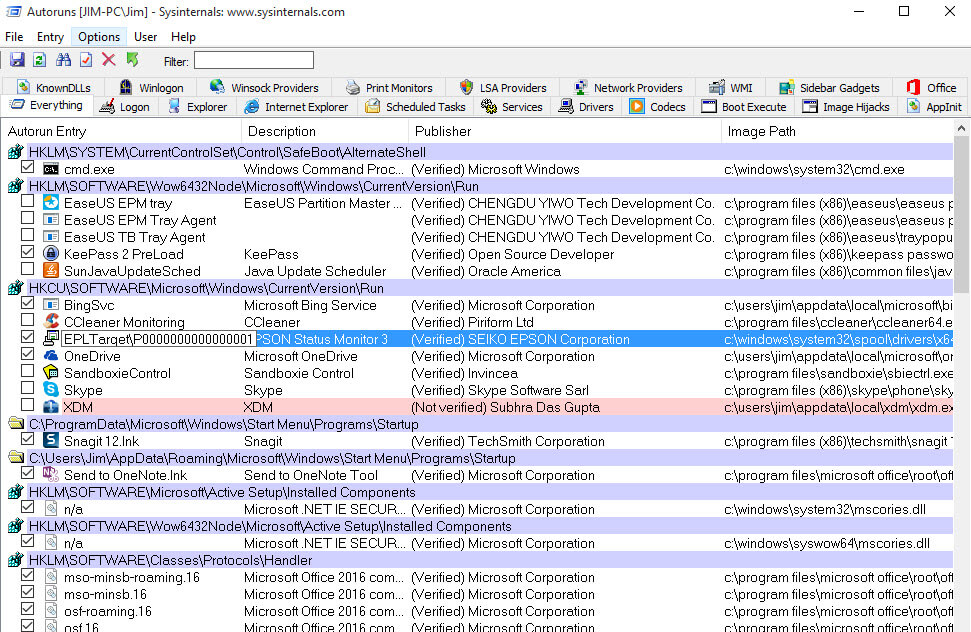
Task: Open the File menu
Action: coord(14,37)
